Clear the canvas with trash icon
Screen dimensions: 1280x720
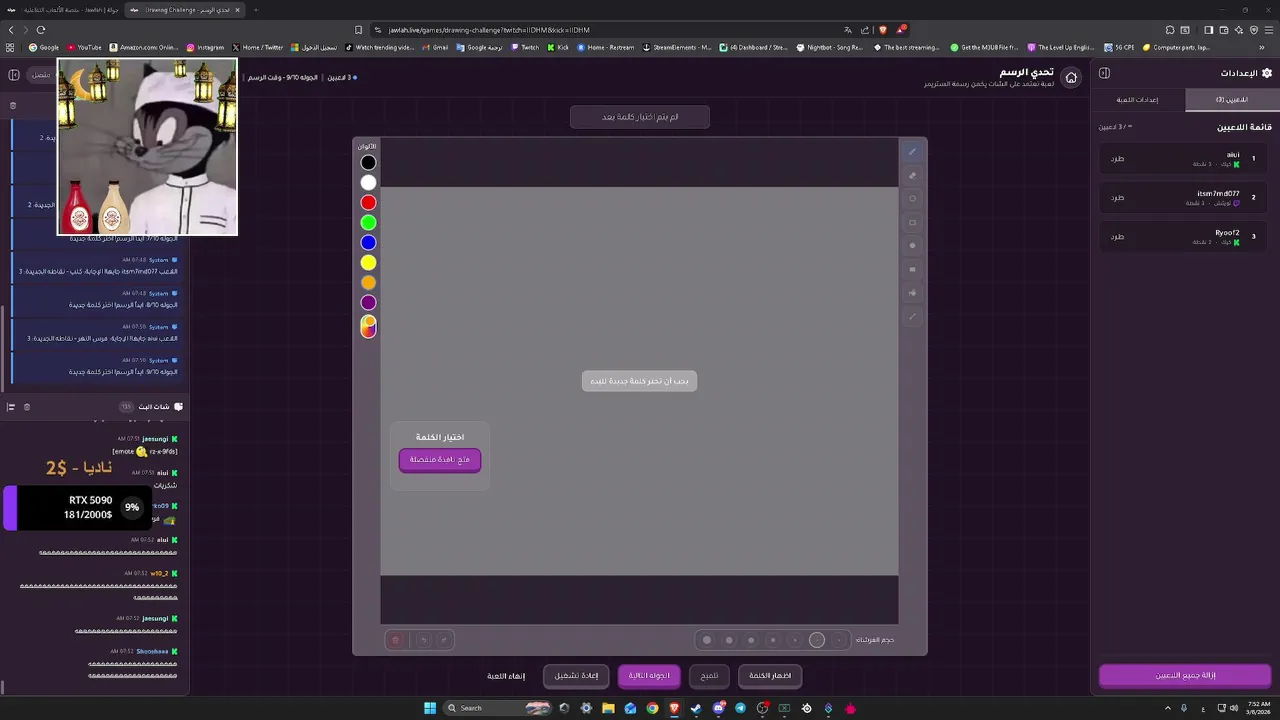[x=395, y=640]
